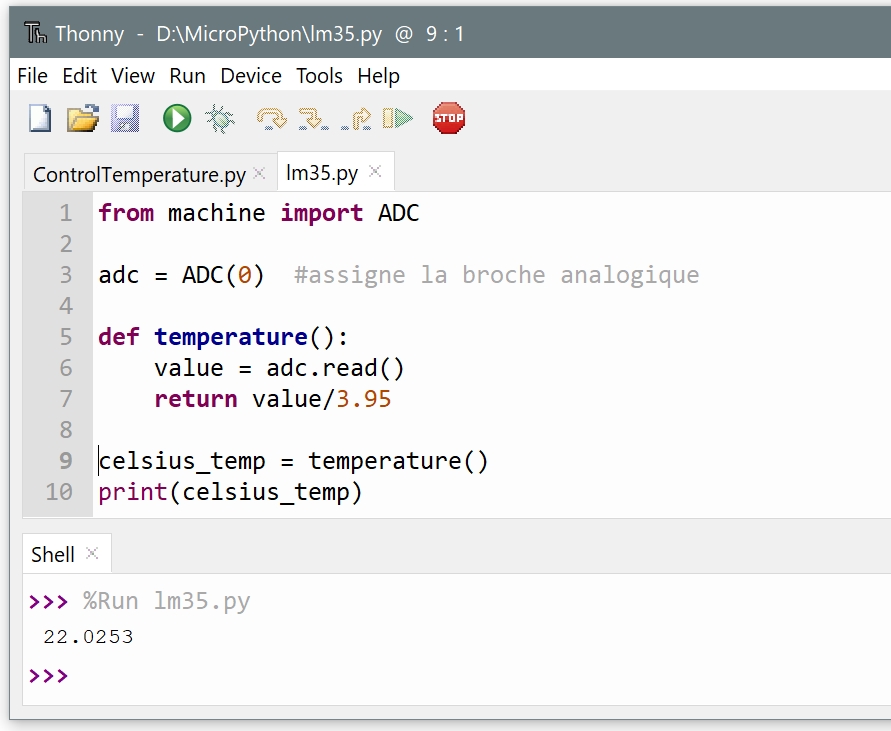The width and height of the screenshot is (891, 731).
Task: Click 'return value/3.95' on line 7
Action: [x=273, y=399]
